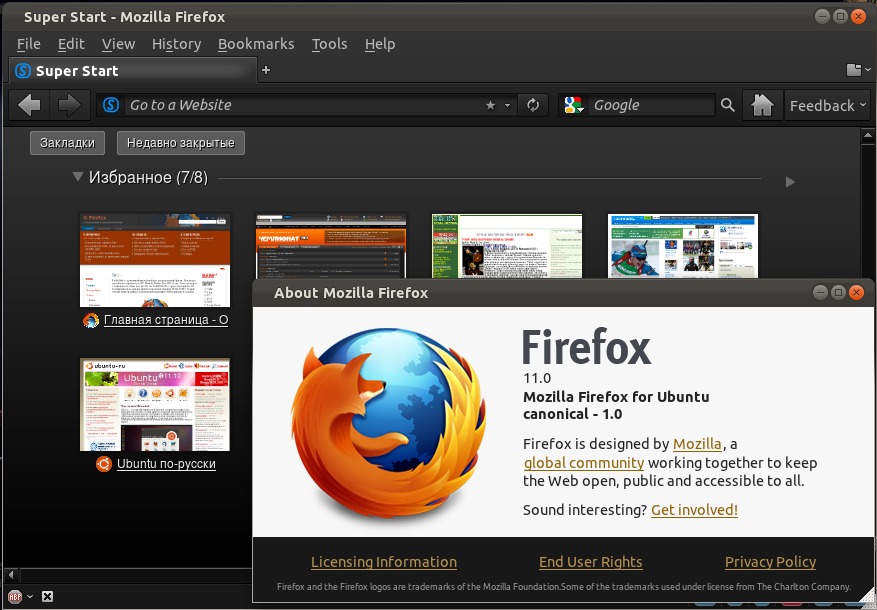Open the address bar history dropdown arrow
Screen dimensions: 877x610
(x=507, y=105)
